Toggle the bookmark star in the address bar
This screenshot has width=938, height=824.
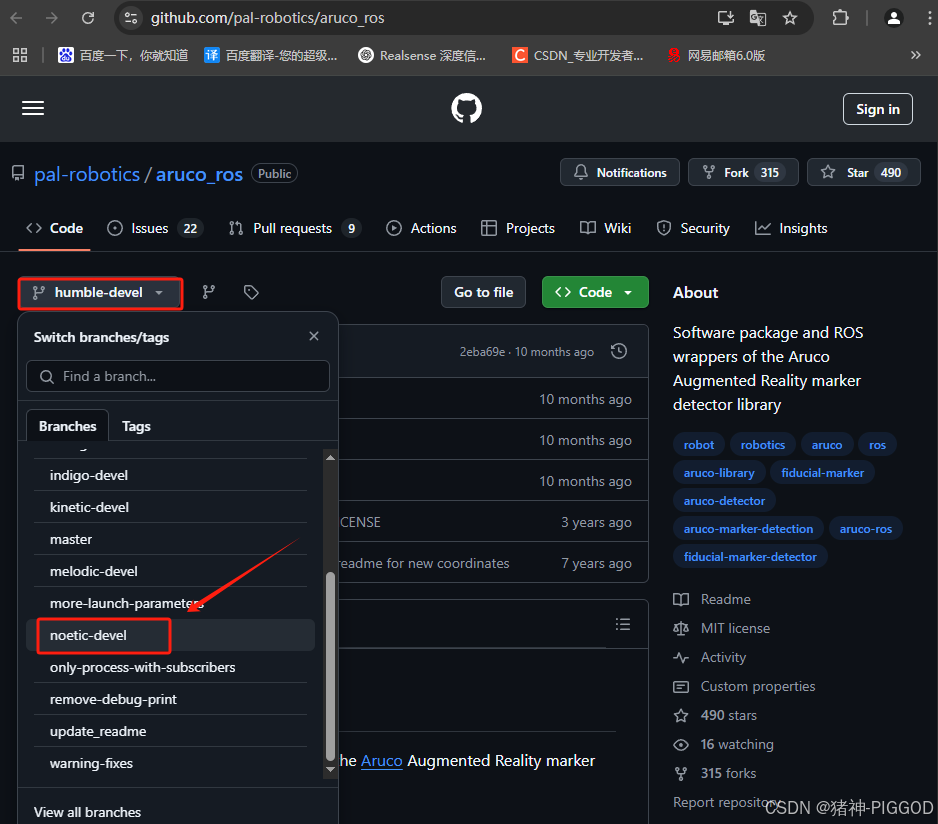(x=791, y=17)
